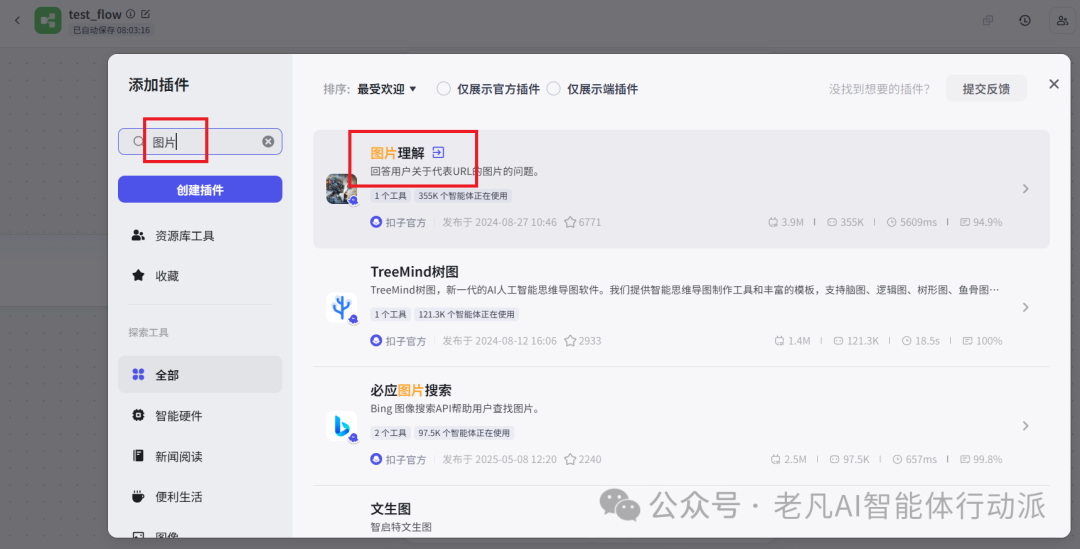This screenshot has width=1080, height=549.
Task: Focus the plugin search field containing 图片
Action: pos(200,141)
